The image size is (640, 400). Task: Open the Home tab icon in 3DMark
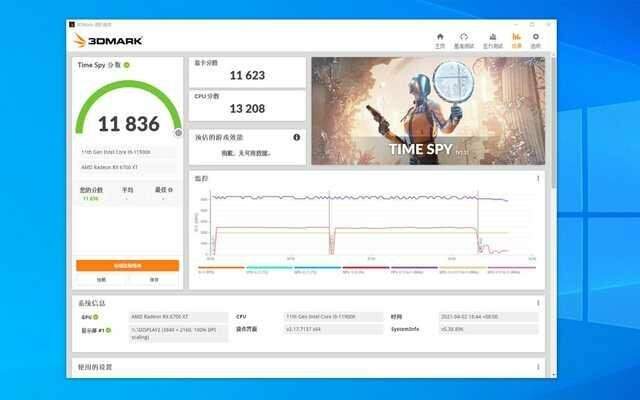(440, 40)
